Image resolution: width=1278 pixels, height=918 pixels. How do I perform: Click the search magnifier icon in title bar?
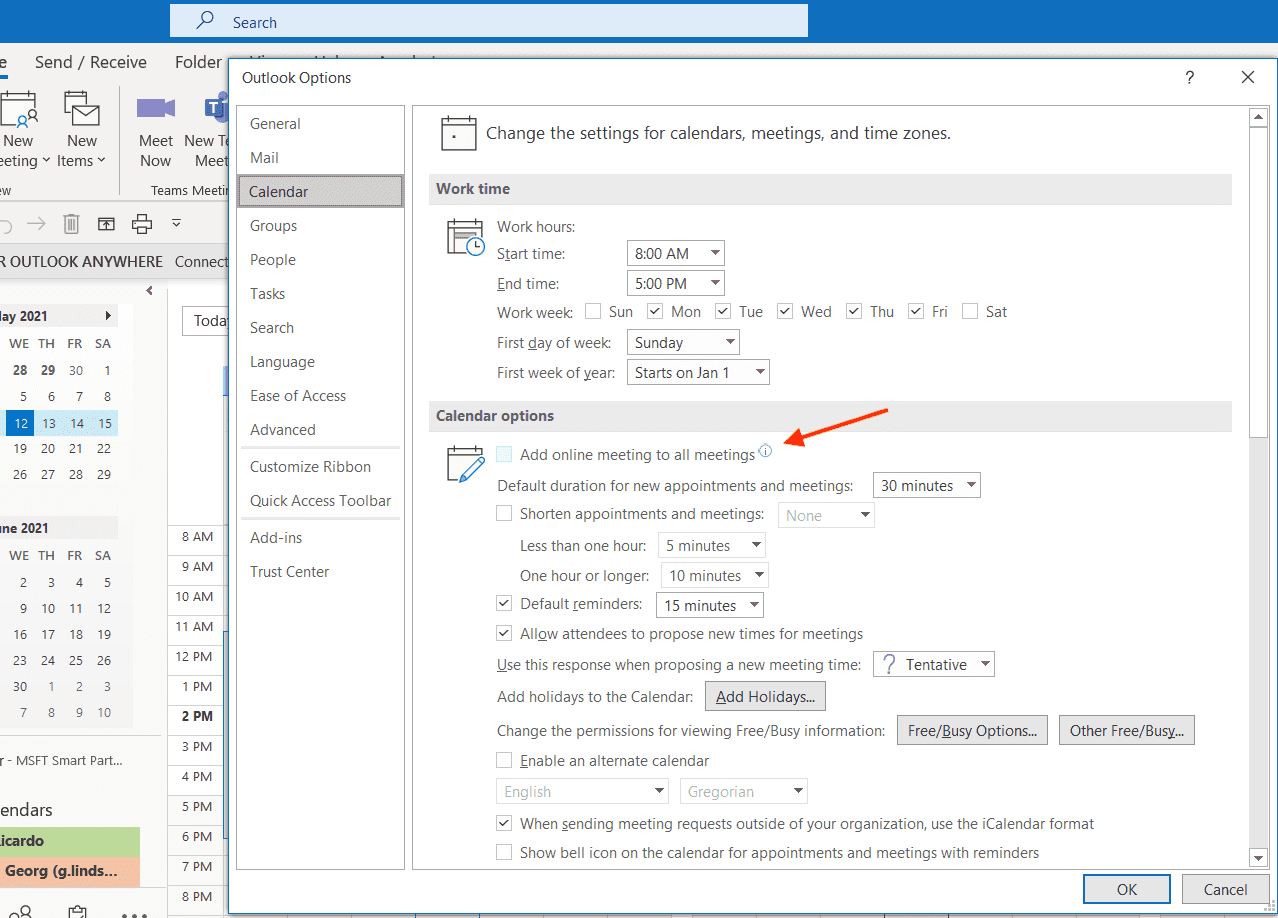205,21
